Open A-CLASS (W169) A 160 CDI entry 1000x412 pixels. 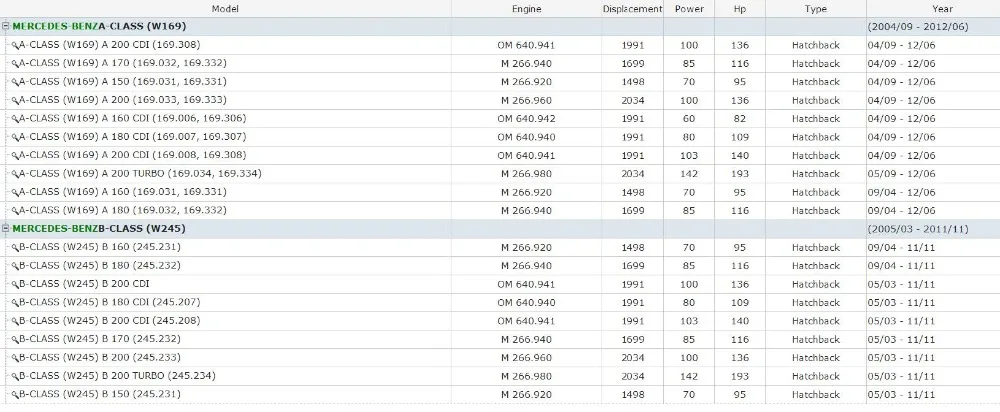132,118
